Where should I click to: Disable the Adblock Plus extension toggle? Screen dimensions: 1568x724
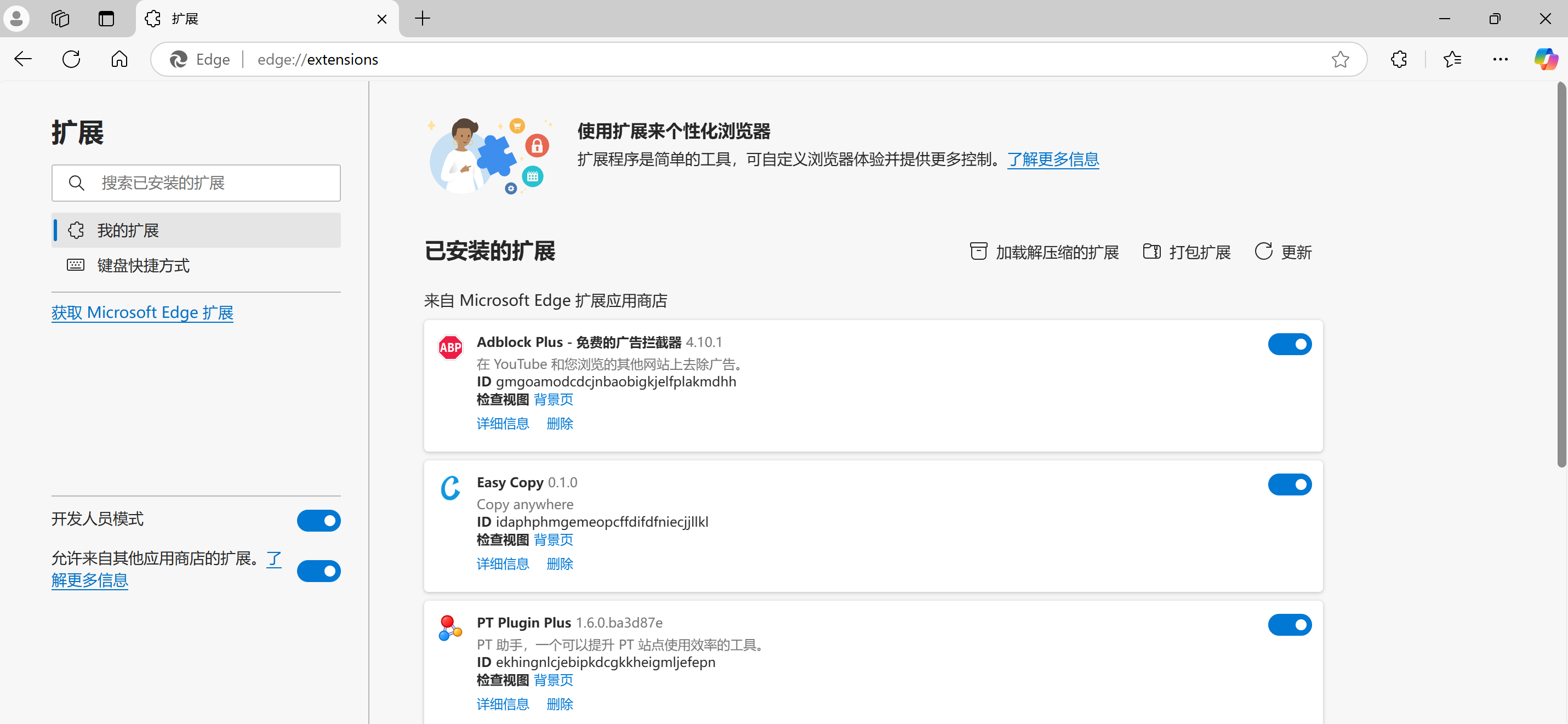(x=1289, y=345)
